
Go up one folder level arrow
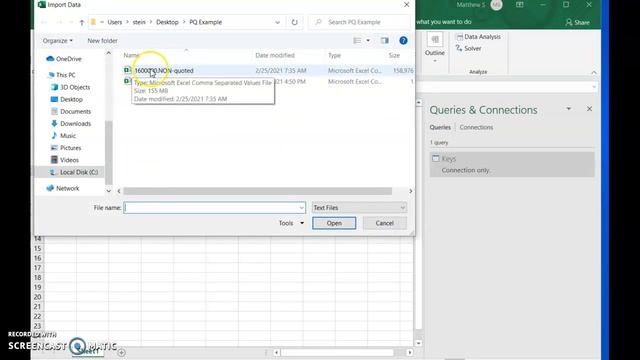pos(82,22)
